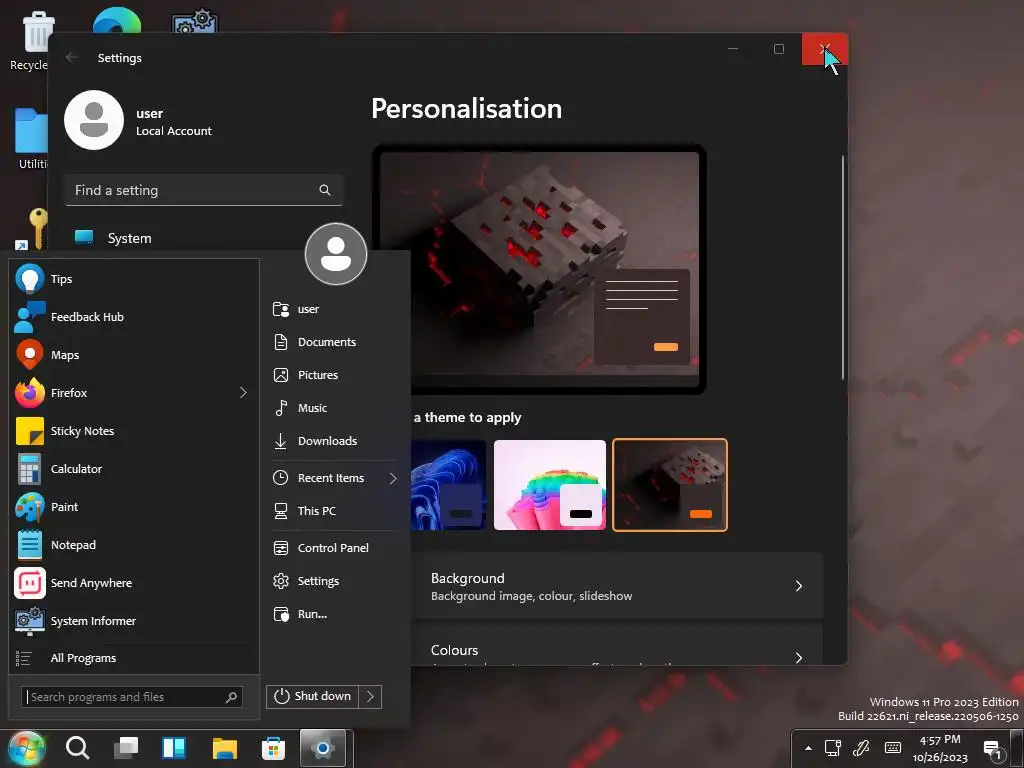1024x768 pixels.
Task: Launch the Calculator app
Action: (x=134, y=469)
